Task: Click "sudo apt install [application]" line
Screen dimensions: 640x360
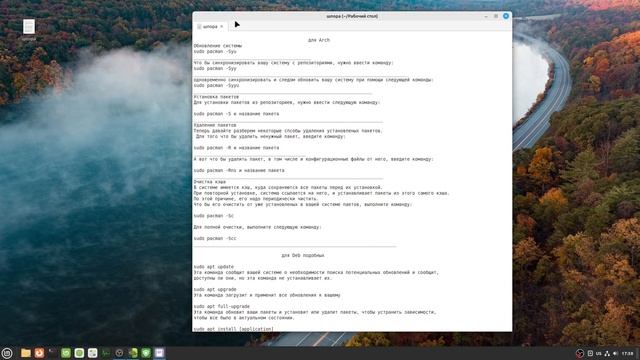Action: click(233, 329)
